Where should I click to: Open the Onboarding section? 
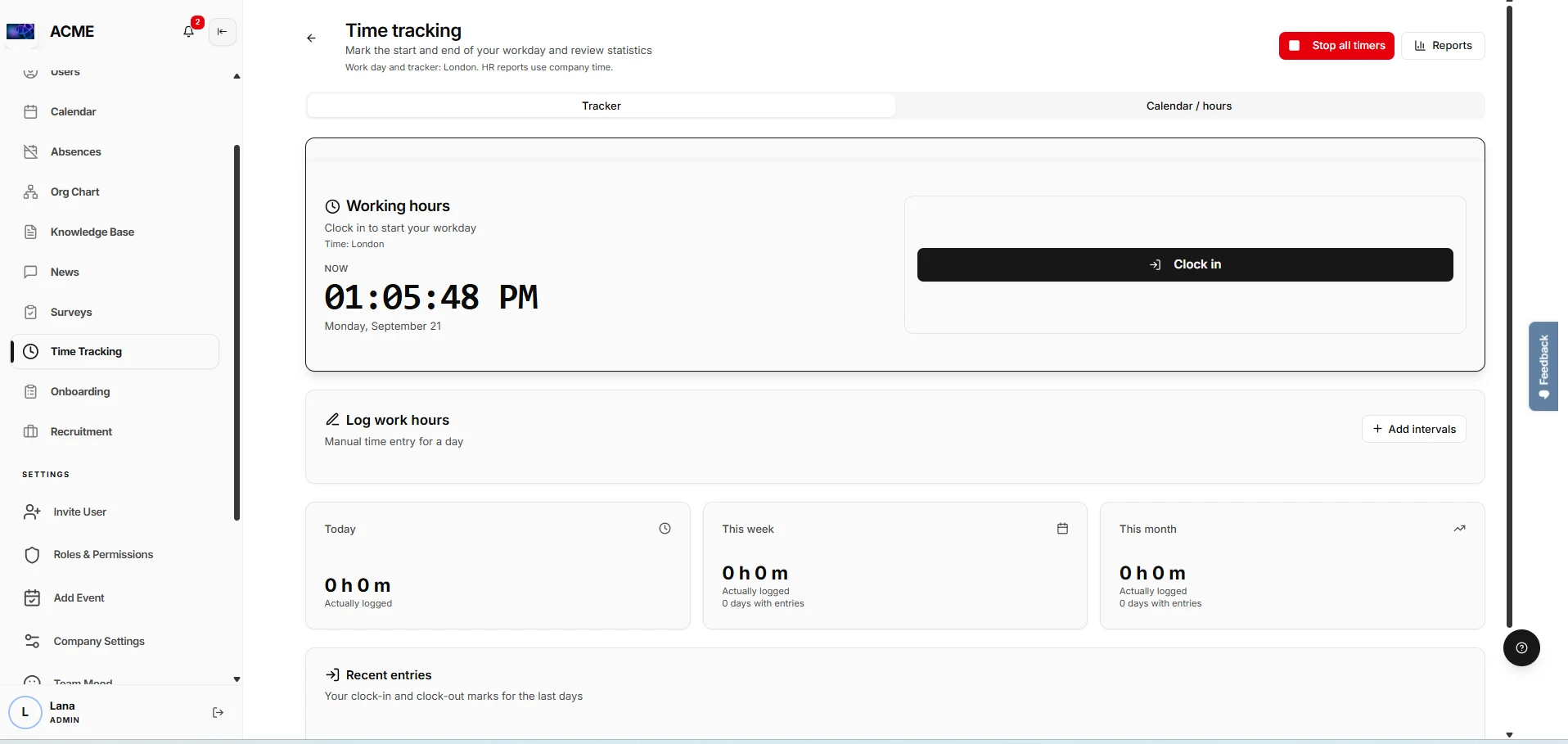(115, 391)
